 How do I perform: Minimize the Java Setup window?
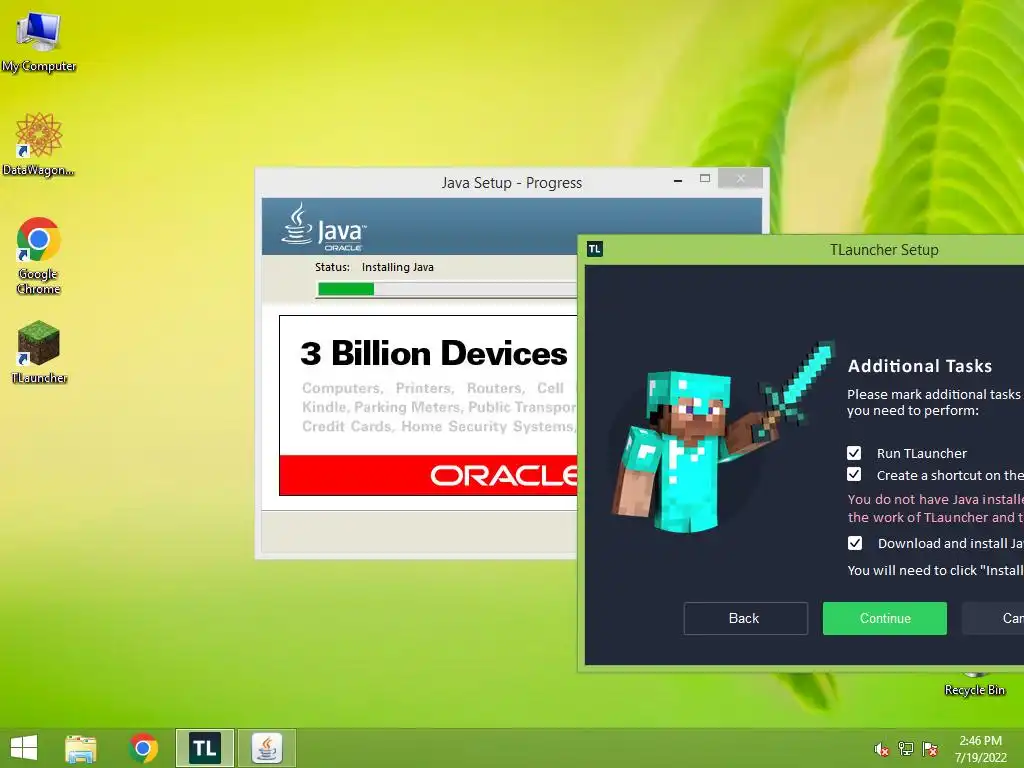pos(678,180)
